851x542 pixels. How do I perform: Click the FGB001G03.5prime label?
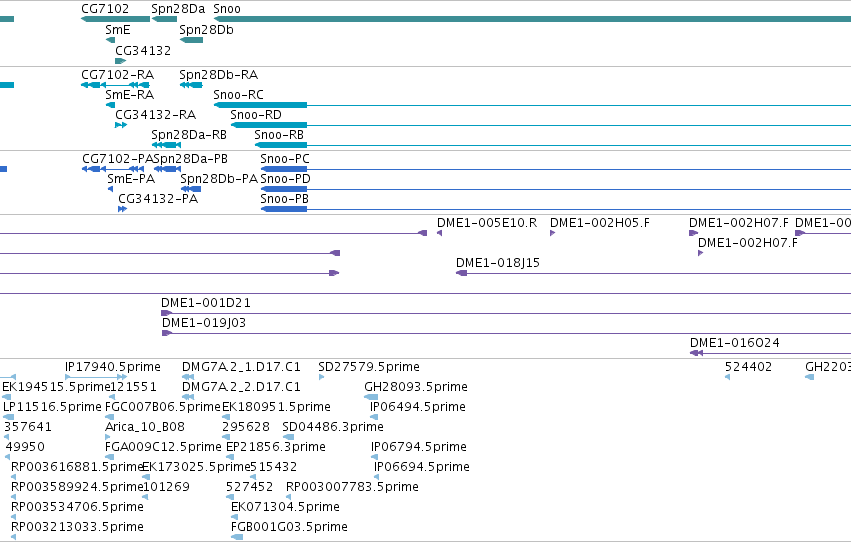click(x=289, y=528)
